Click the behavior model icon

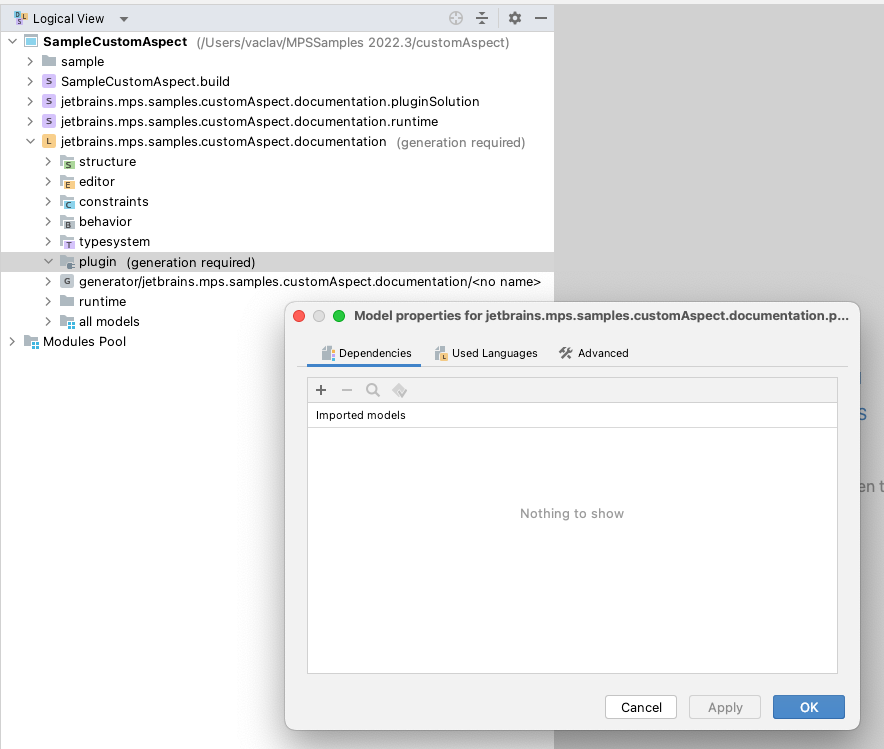point(67,222)
